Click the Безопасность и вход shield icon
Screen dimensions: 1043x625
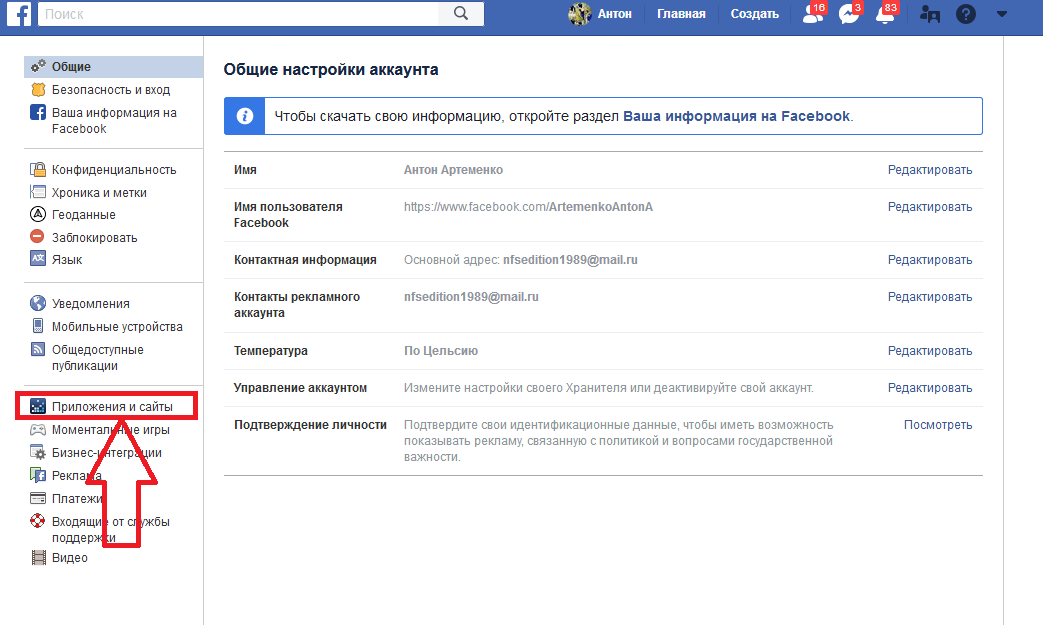[38, 89]
